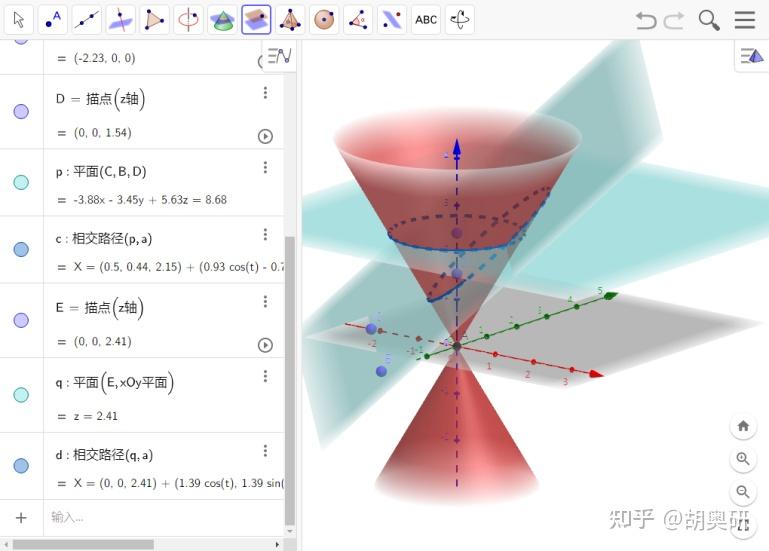The image size is (769, 551).
Task: Zoom in on the 3D view
Action: (743, 459)
